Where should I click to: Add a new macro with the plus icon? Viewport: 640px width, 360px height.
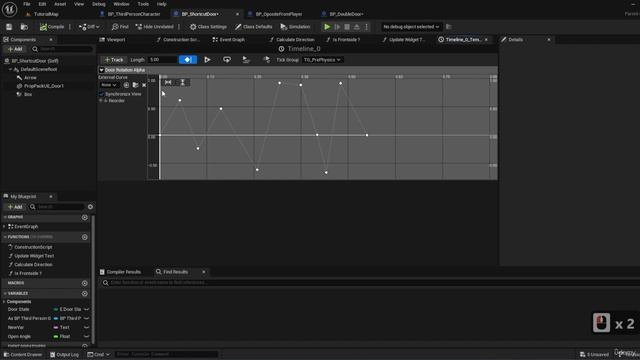coord(85,283)
